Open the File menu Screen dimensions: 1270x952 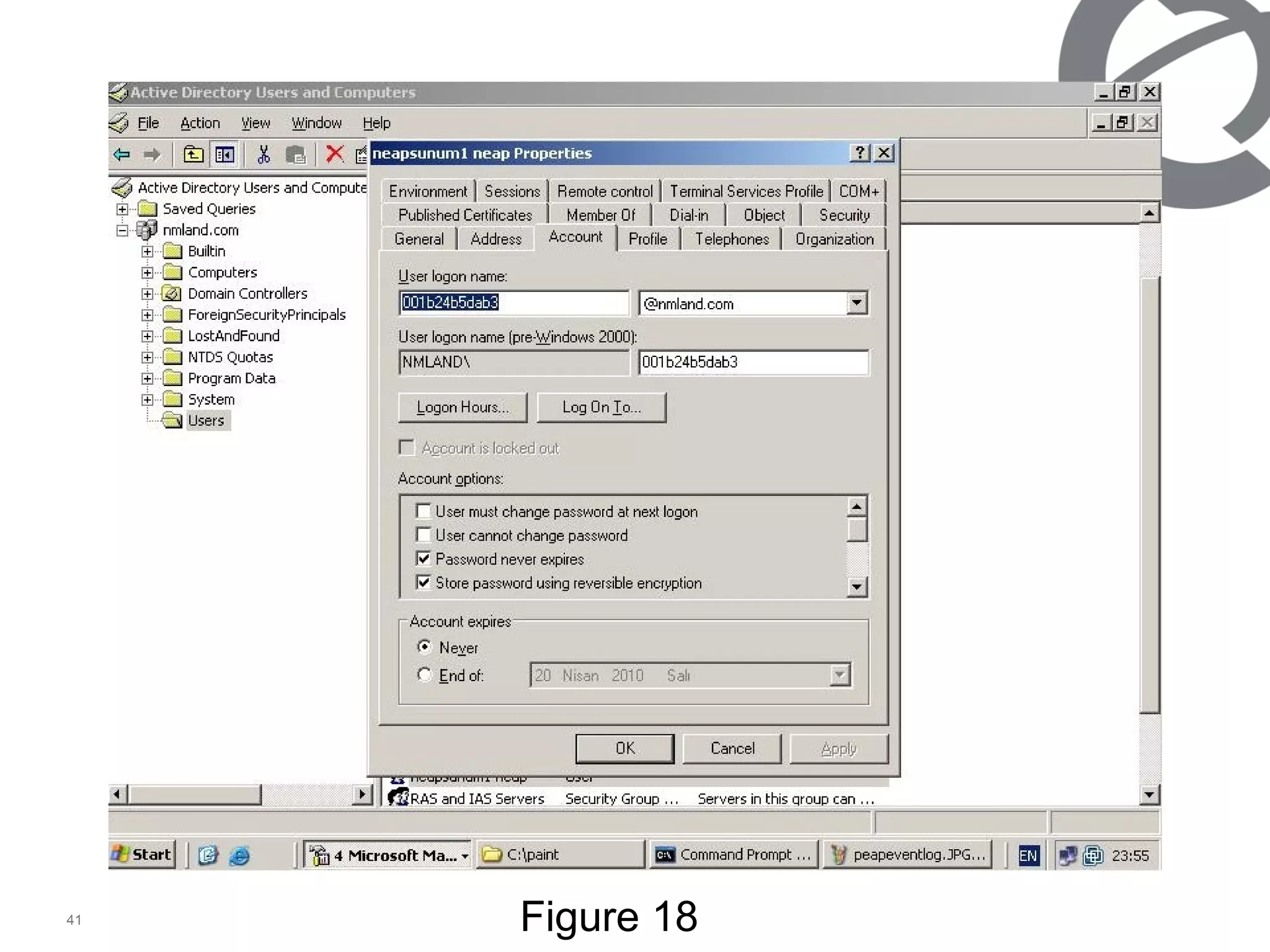(x=148, y=123)
